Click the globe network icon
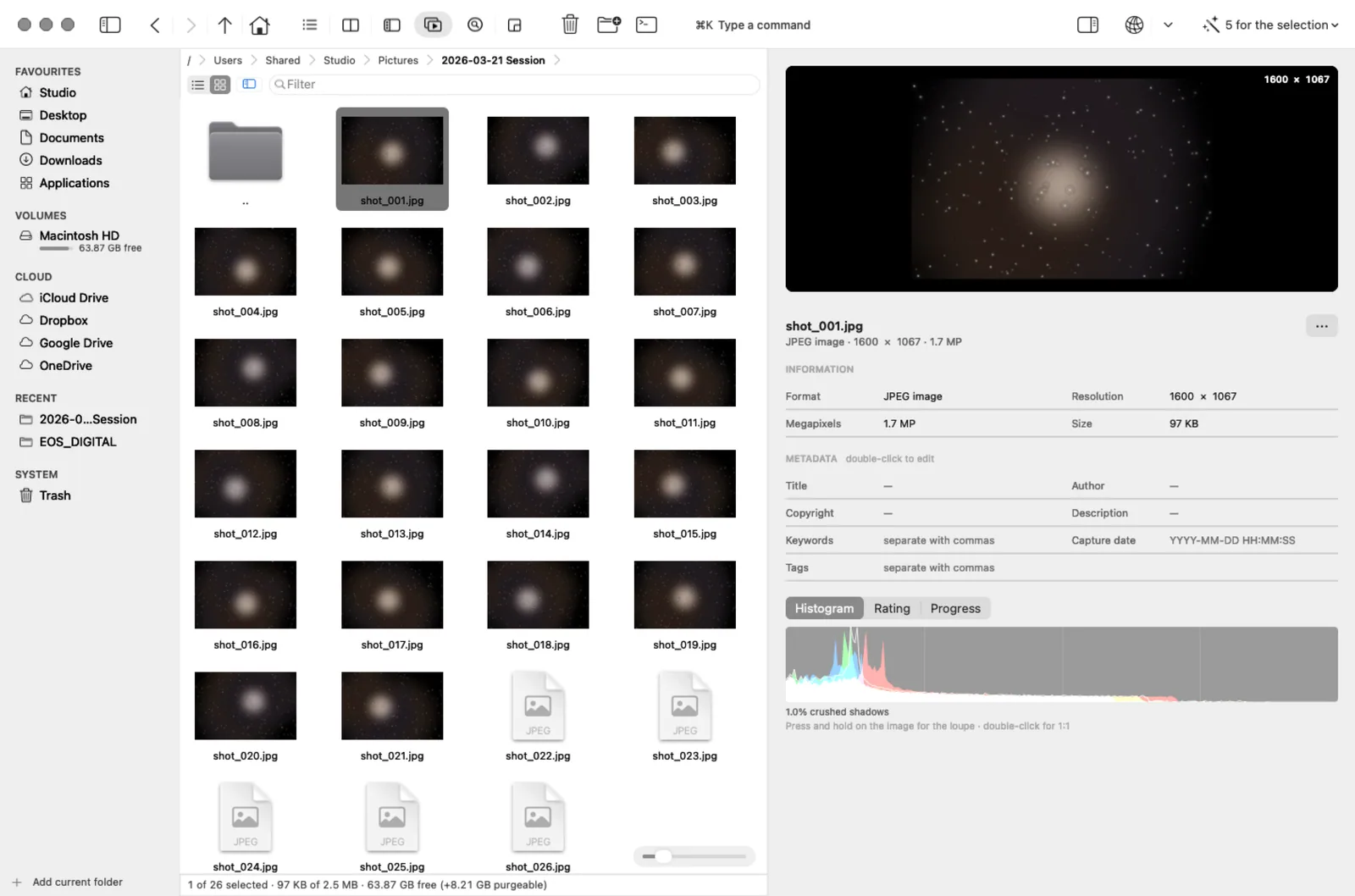Viewport: 1355px width, 896px height. (1134, 25)
